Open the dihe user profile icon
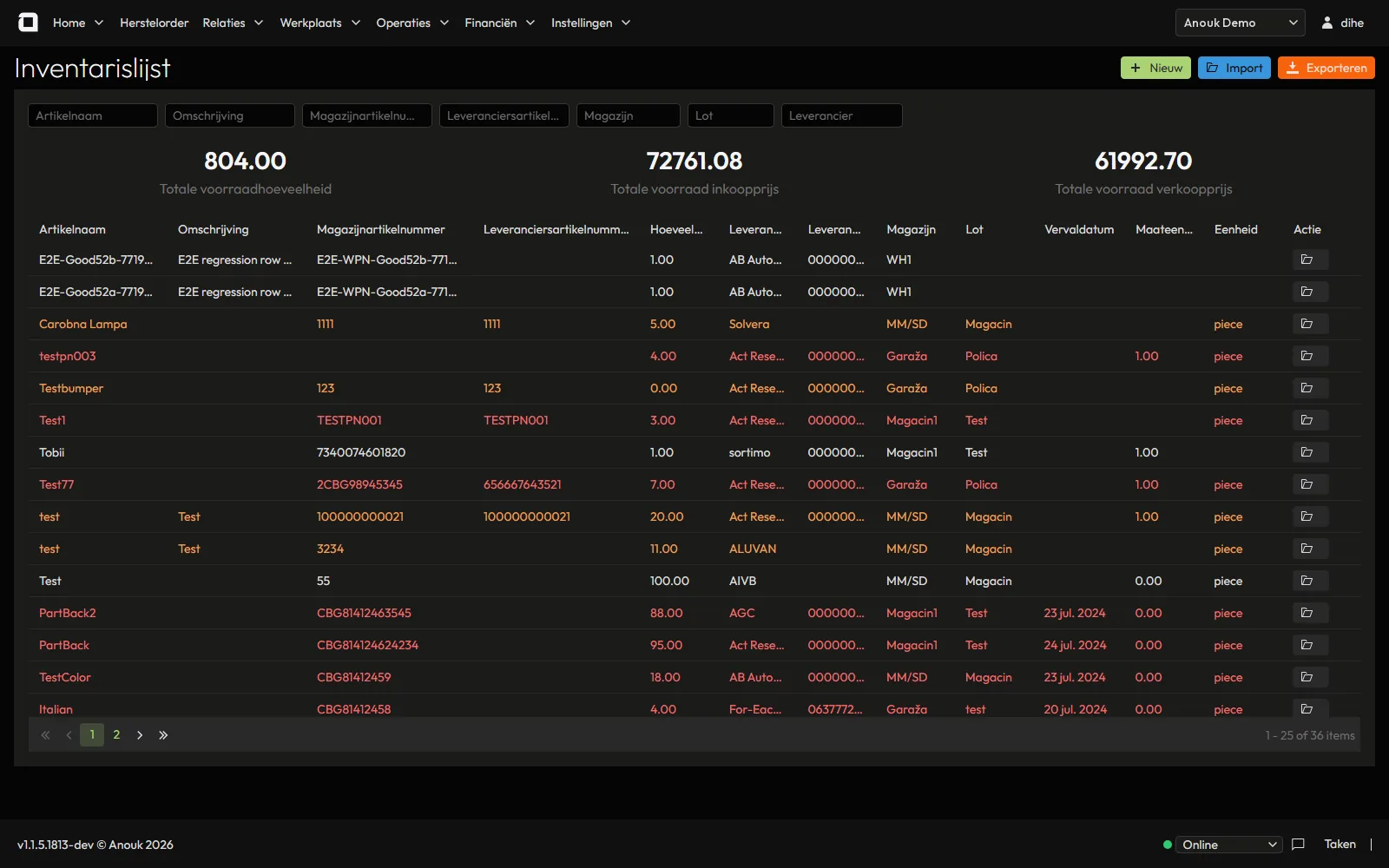The width and height of the screenshot is (1389, 868). pyautogui.click(x=1327, y=23)
